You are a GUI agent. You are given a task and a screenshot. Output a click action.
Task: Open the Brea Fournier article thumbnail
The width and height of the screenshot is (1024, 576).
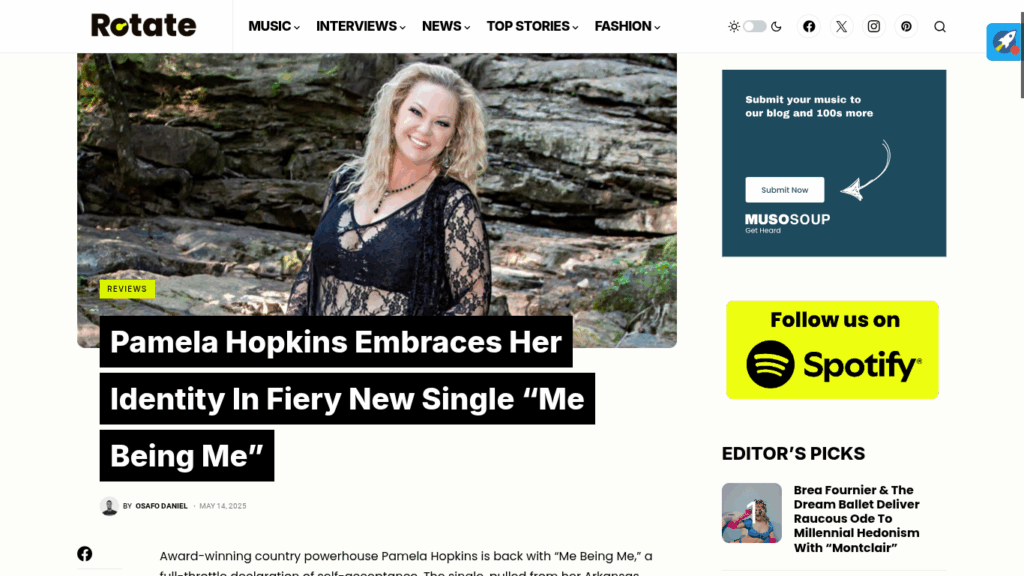752,513
